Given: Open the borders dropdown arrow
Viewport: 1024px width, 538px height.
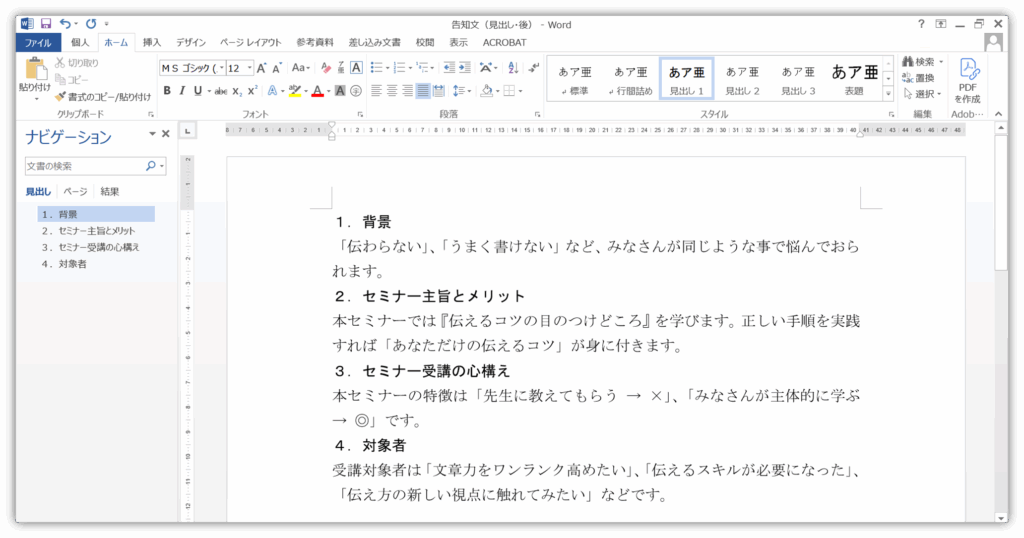Looking at the screenshot, I should [520, 91].
